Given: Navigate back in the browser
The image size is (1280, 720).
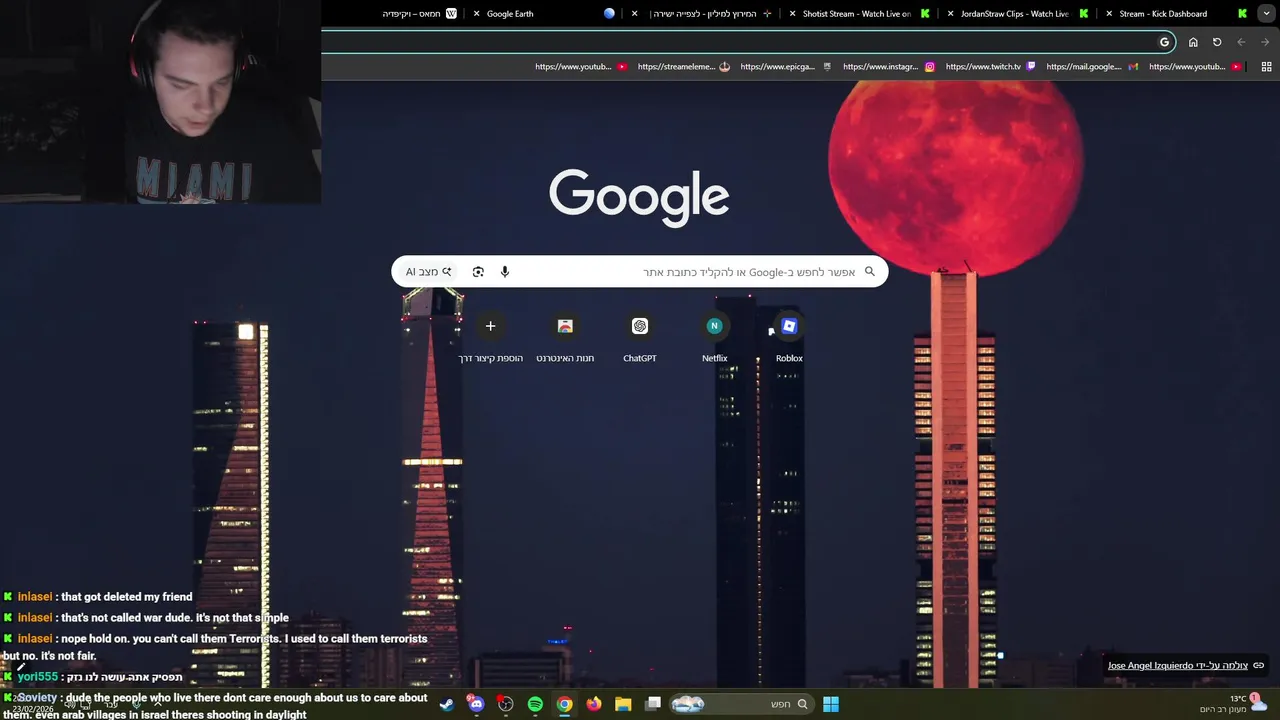Looking at the screenshot, I should tap(1241, 42).
